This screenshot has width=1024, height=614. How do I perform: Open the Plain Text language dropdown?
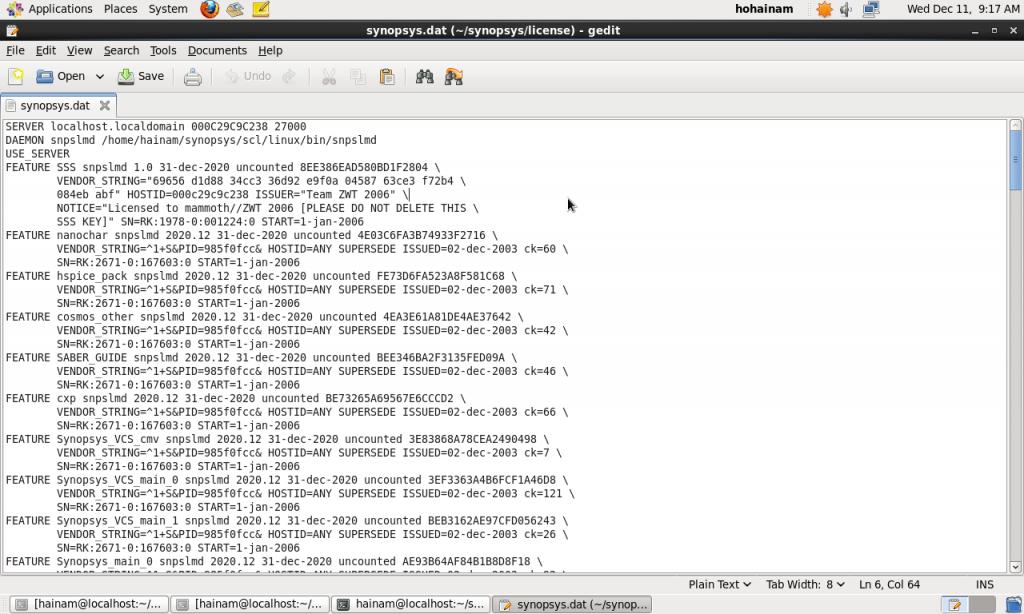(x=719, y=585)
